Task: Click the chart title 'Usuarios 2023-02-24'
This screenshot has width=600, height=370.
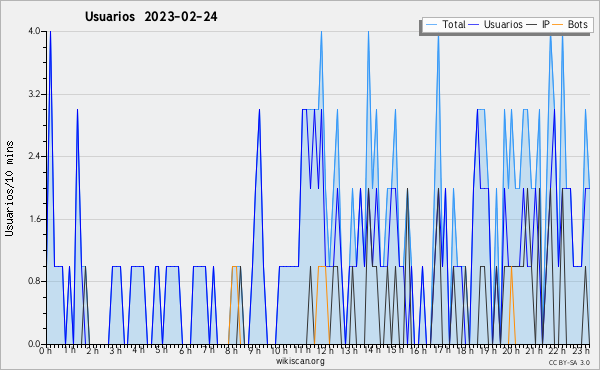Action: 151,17
